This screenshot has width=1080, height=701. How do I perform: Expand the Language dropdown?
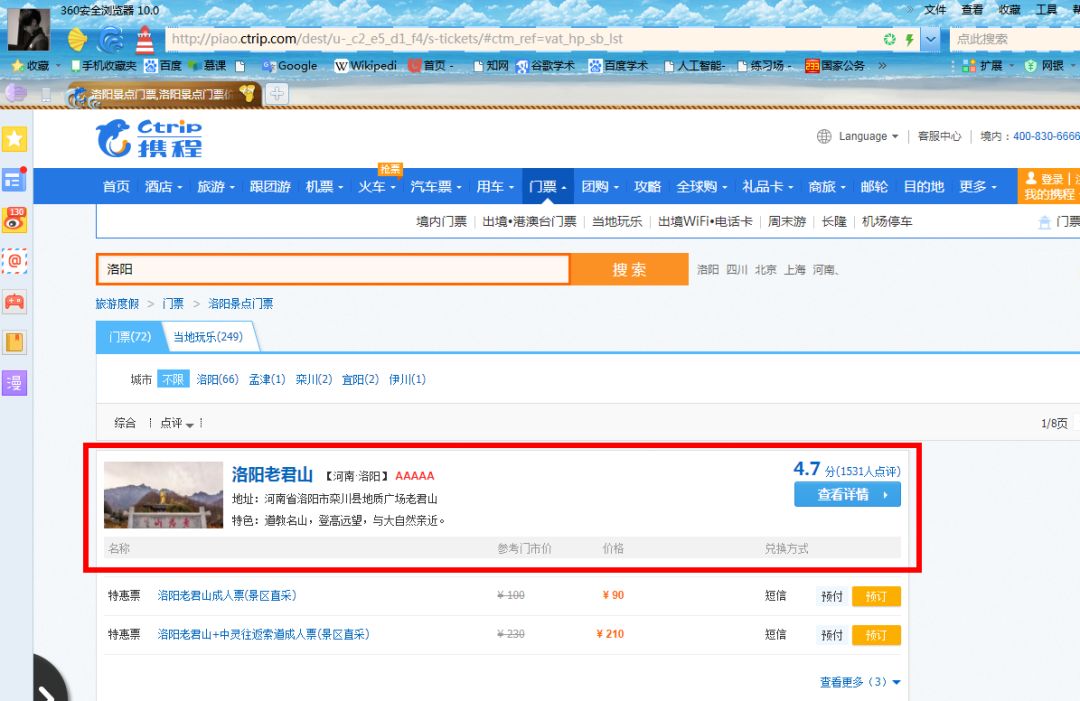895,136
